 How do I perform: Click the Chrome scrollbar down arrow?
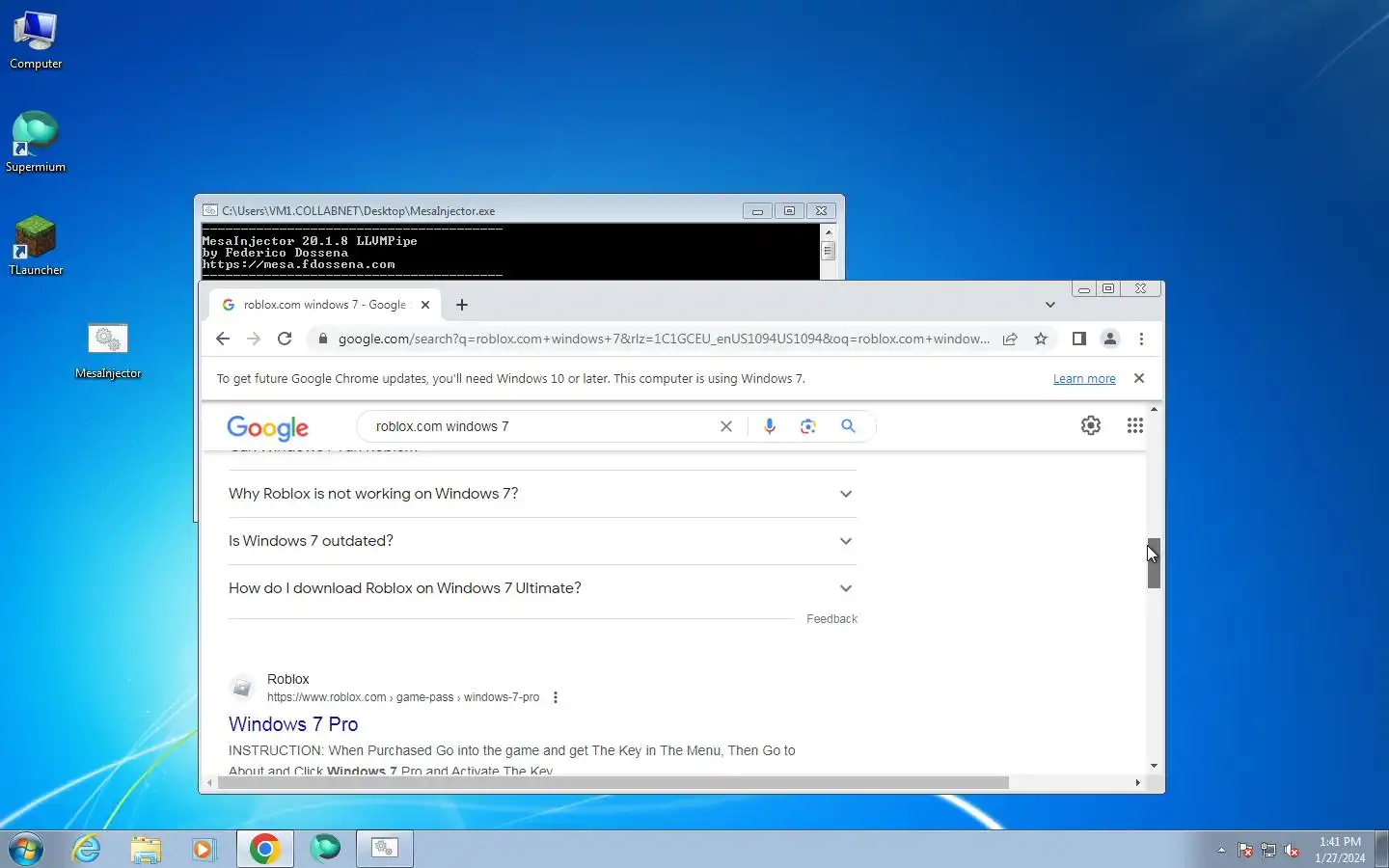click(1154, 766)
